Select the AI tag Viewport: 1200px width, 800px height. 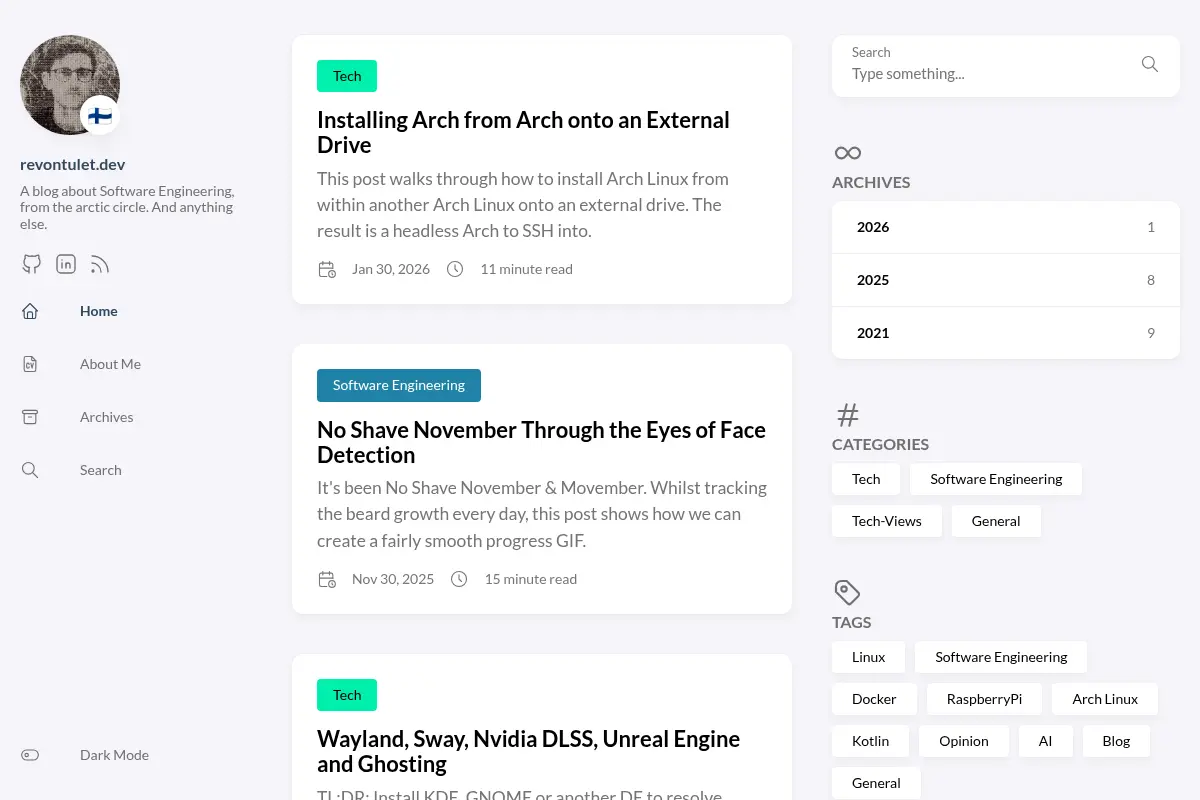(1045, 741)
